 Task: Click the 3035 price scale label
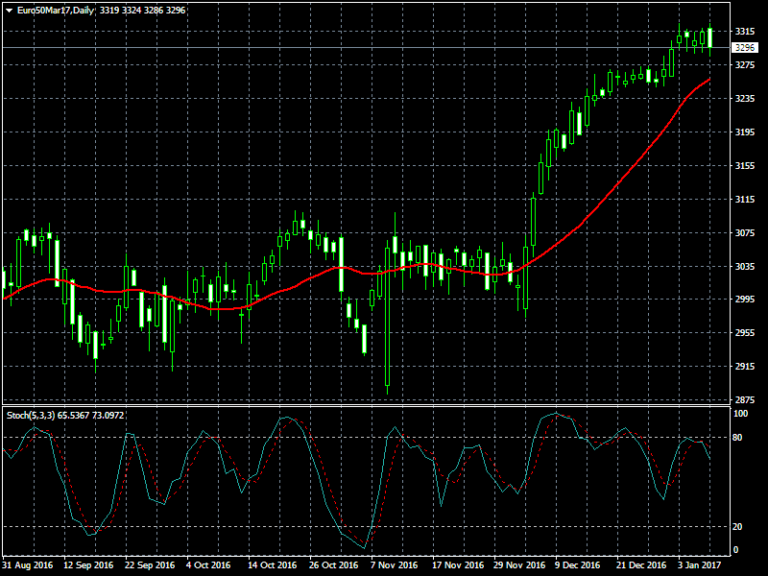(x=744, y=266)
